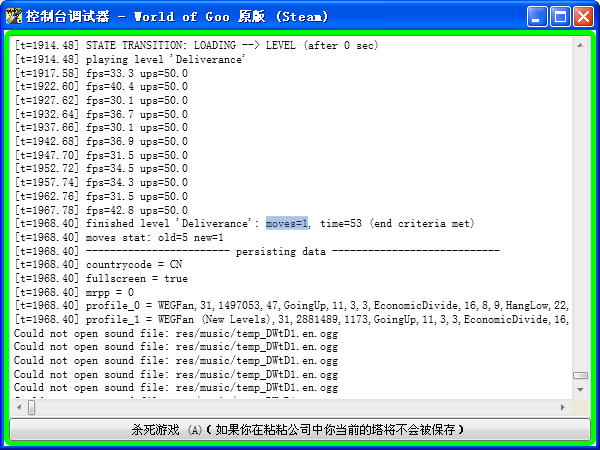Click the highlighted moves=1 text
The width and height of the screenshot is (600, 450).
coord(288,225)
